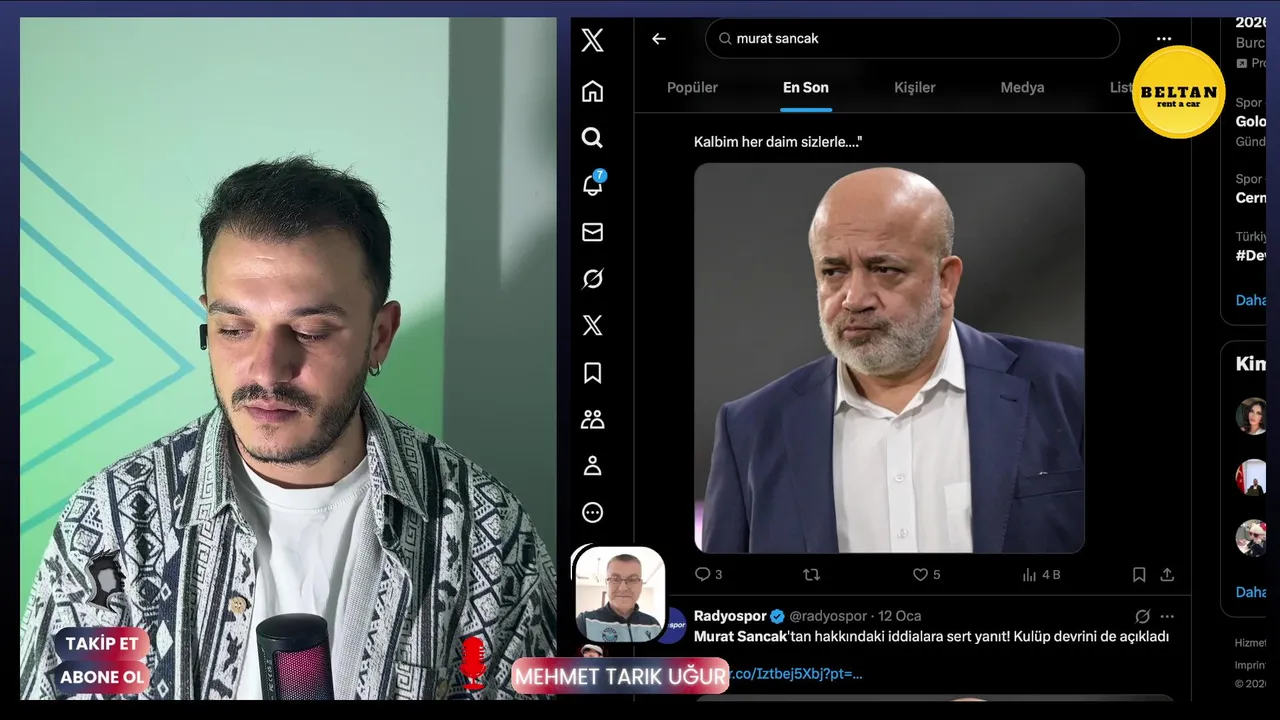
Task: Open Notifications bell icon with badge
Action: pyautogui.click(x=593, y=184)
